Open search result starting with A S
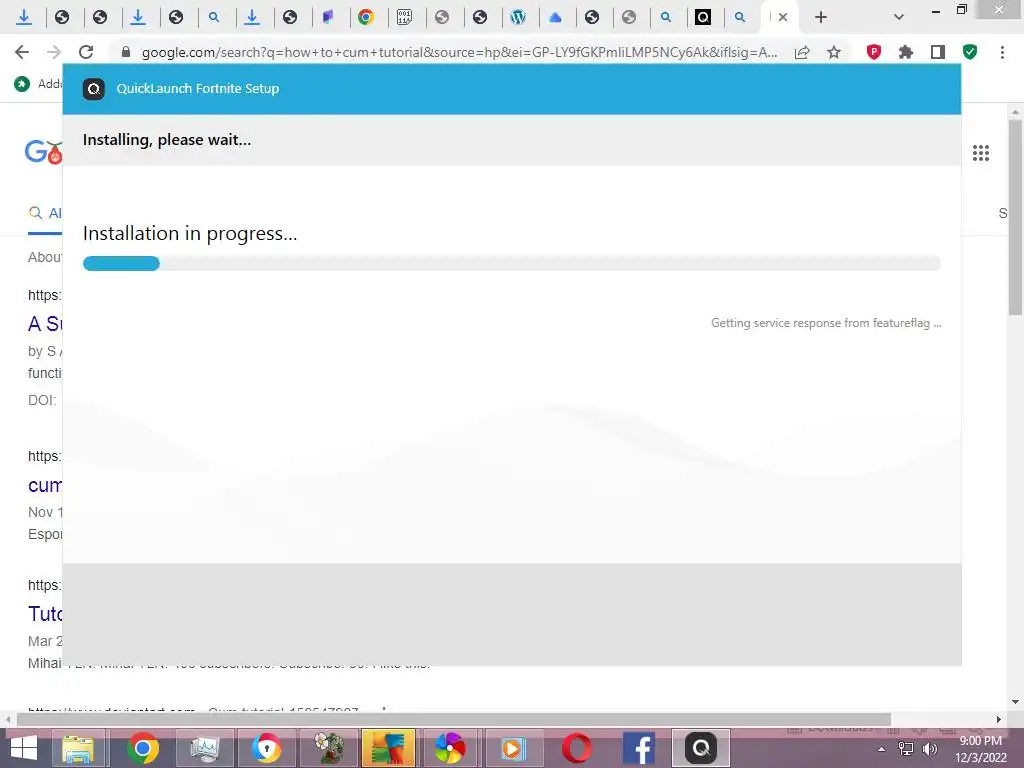1024x768 pixels. click(45, 324)
